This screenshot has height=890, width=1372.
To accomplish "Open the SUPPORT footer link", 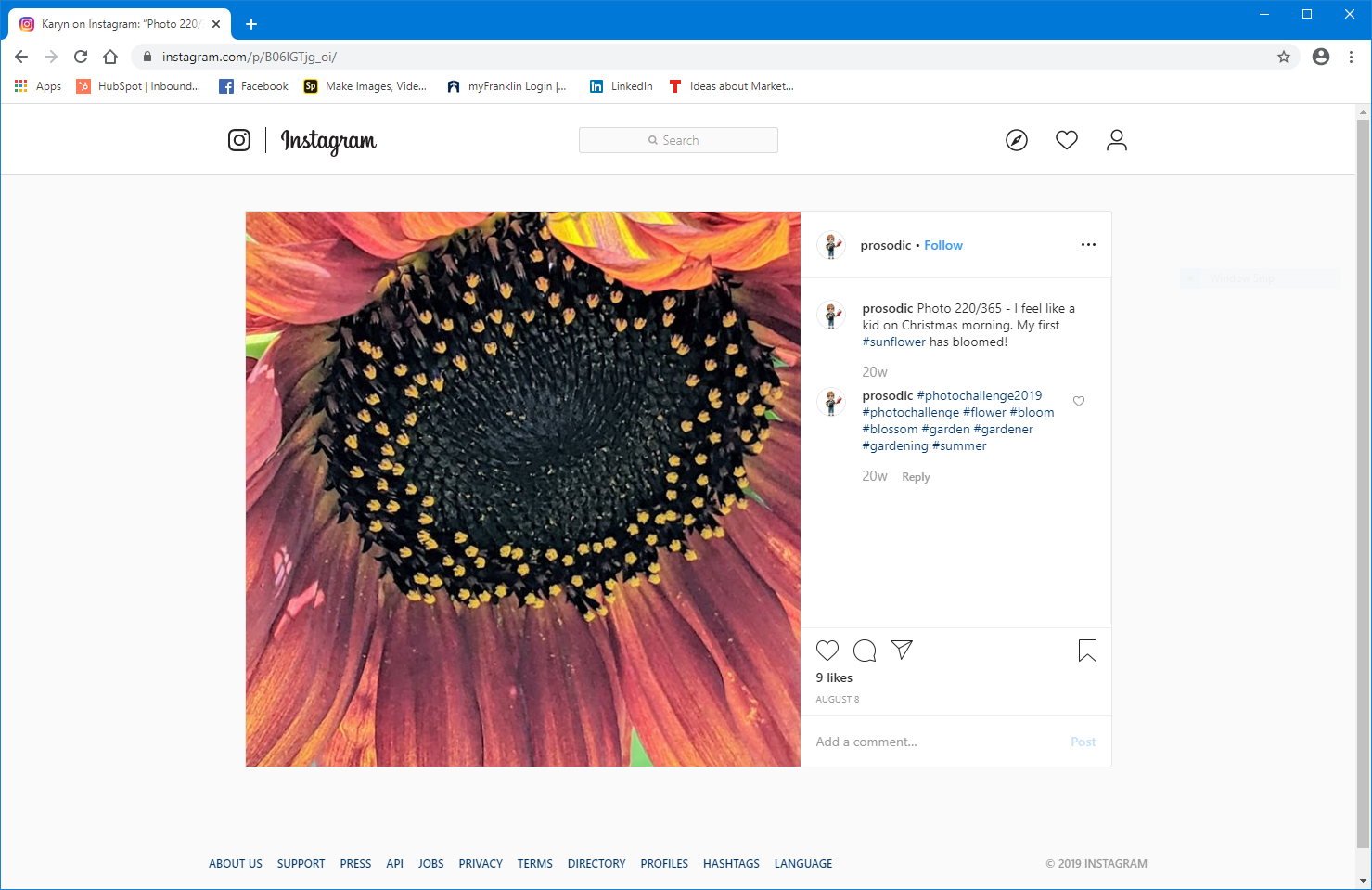I will pyautogui.click(x=301, y=864).
